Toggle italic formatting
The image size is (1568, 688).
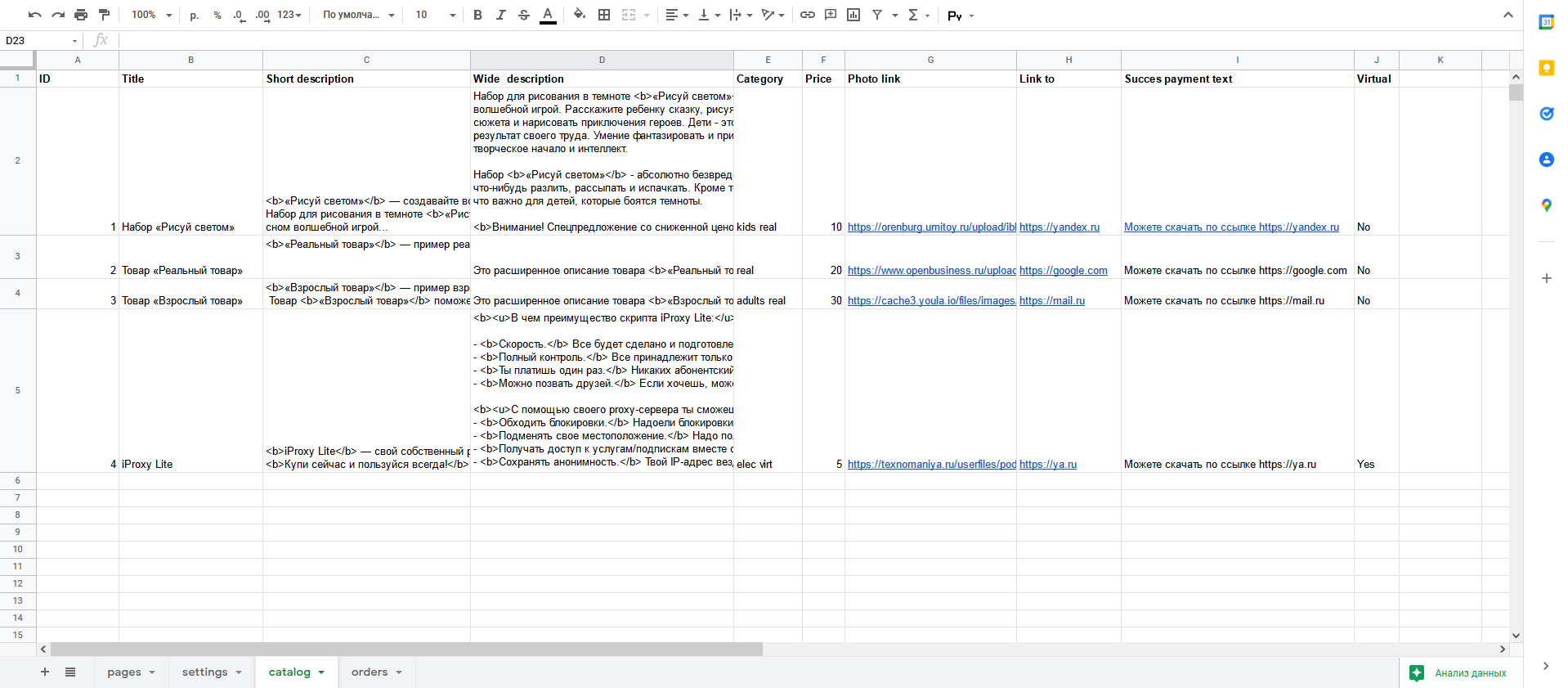pos(500,15)
